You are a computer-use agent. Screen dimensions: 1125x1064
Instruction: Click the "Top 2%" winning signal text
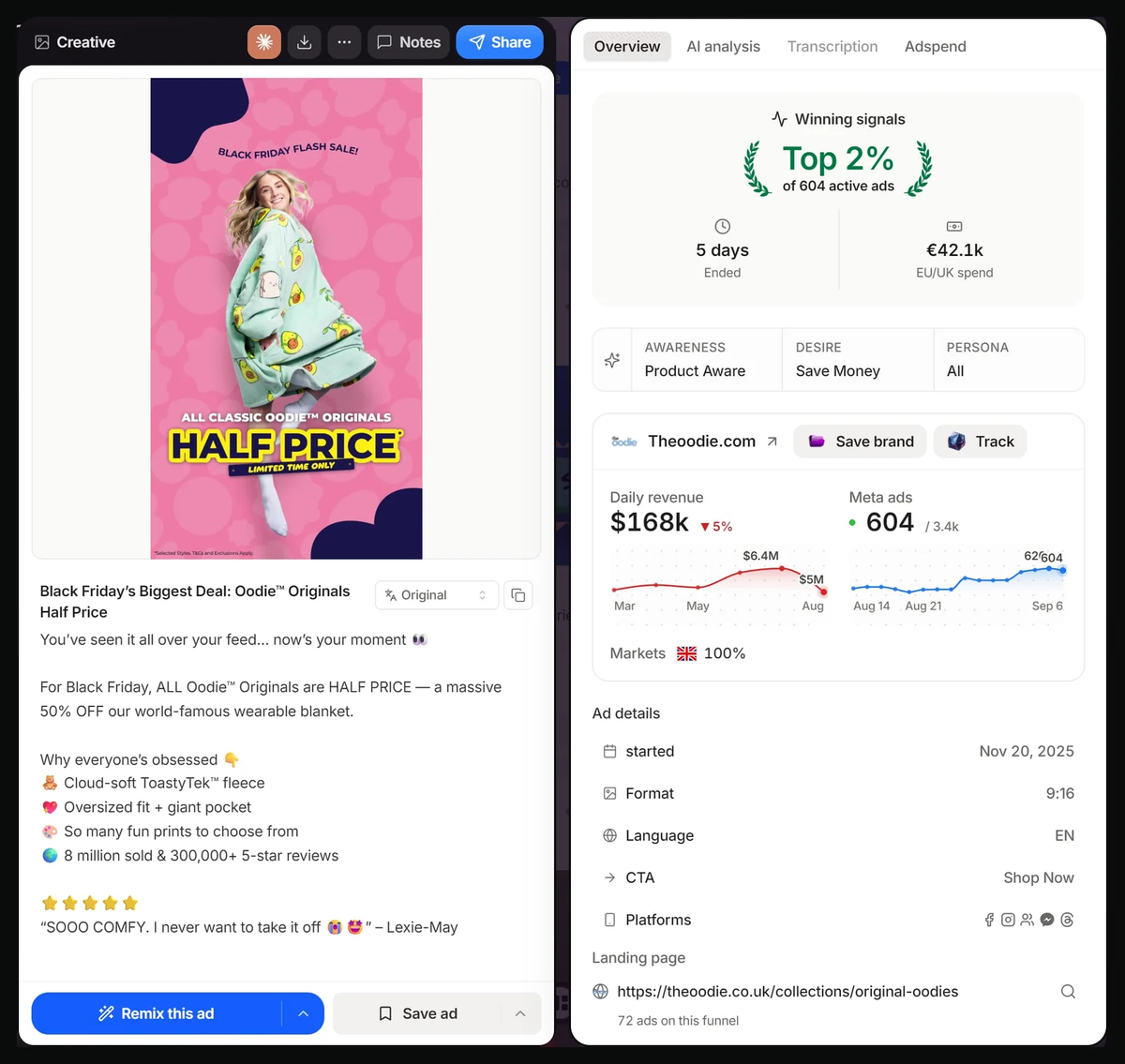[838, 158]
